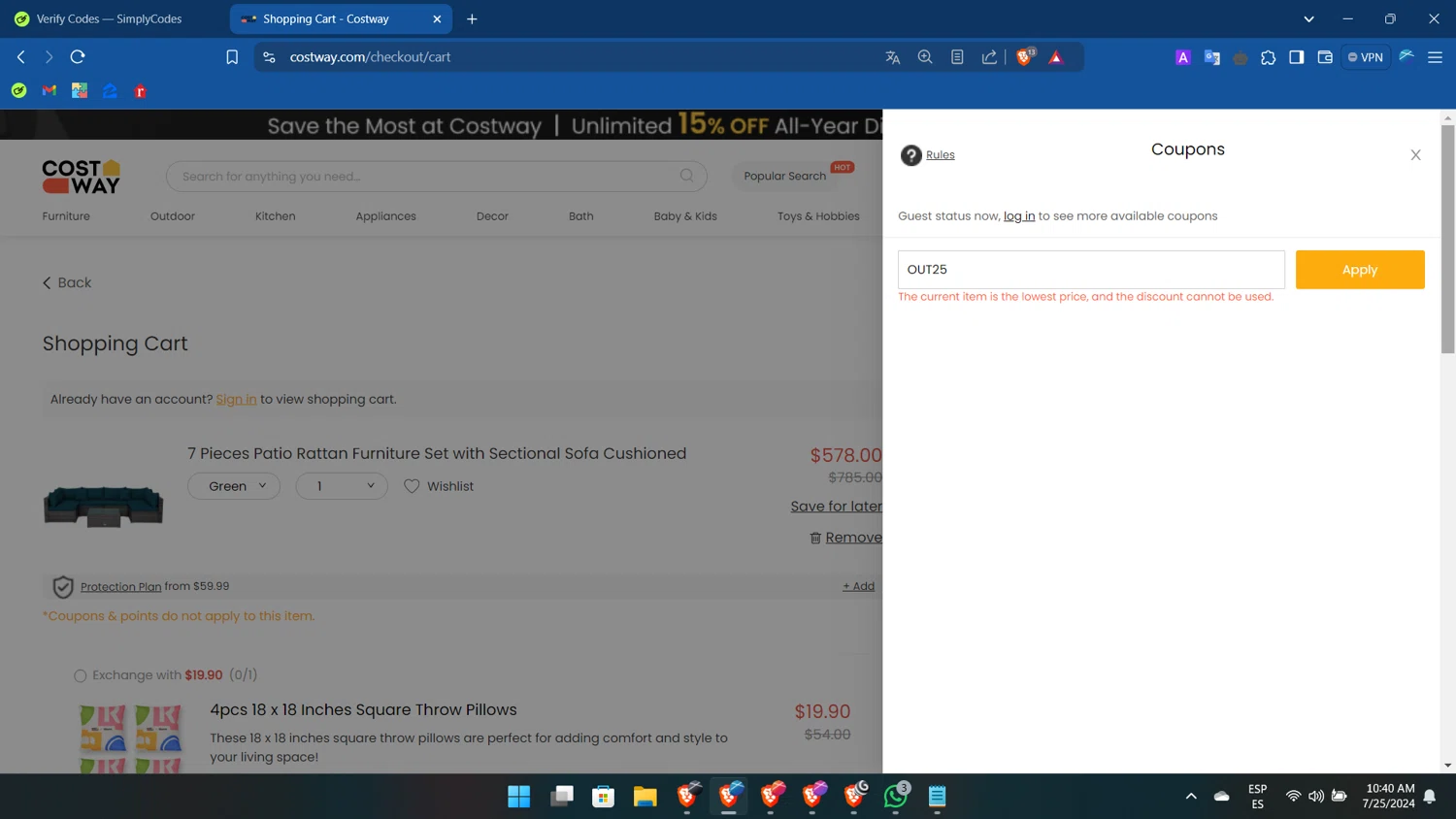1456x819 pixels.
Task: Open the Kitchen category menu
Action: click(276, 216)
